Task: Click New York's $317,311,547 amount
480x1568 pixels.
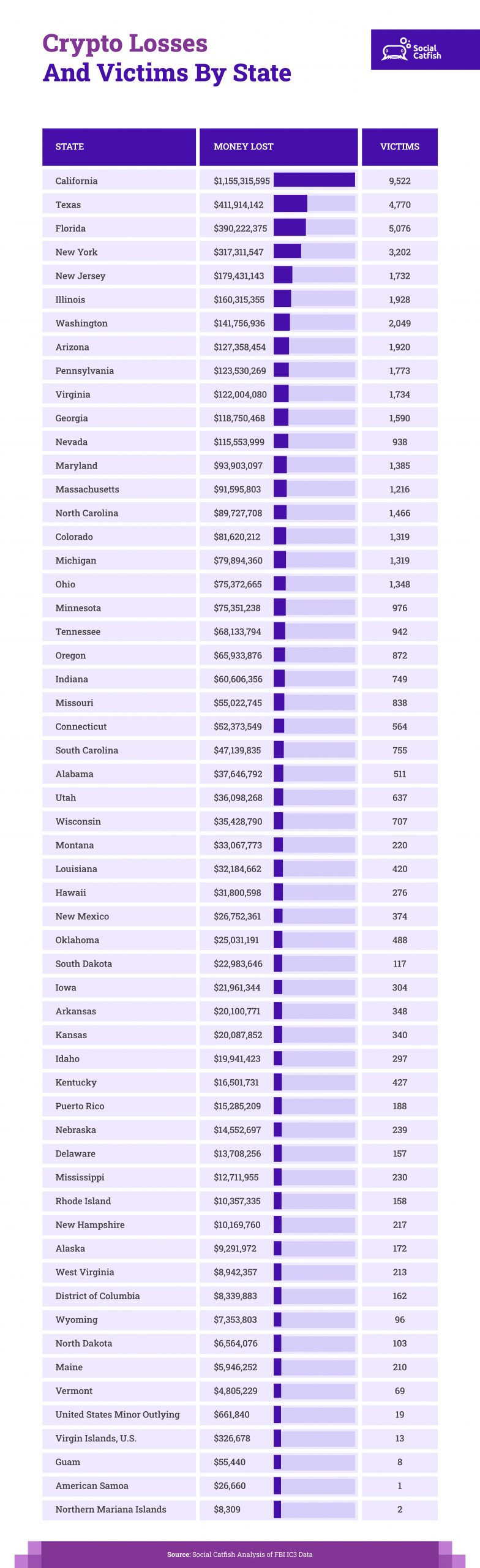Action: [x=238, y=252]
